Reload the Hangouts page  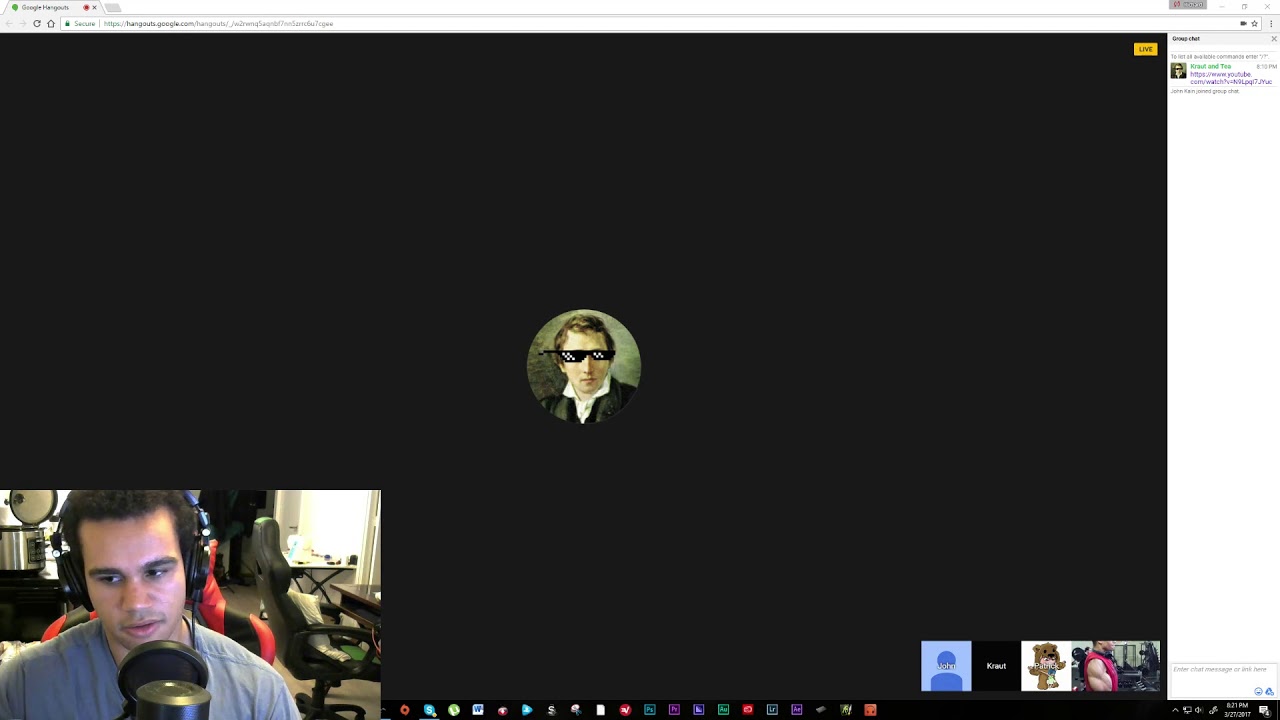point(37,23)
